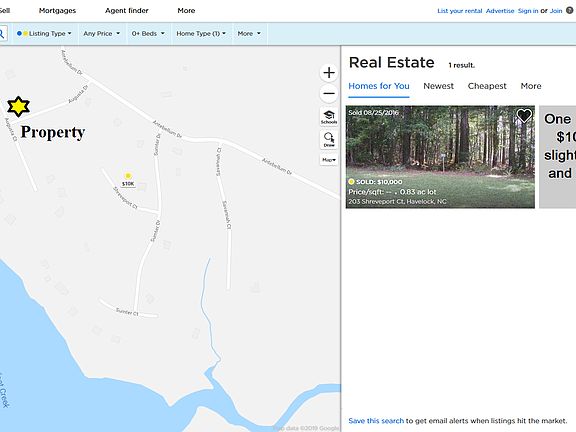The height and width of the screenshot is (432, 576).
Task: Open the help question mark icon
Action: coord(569,10)
